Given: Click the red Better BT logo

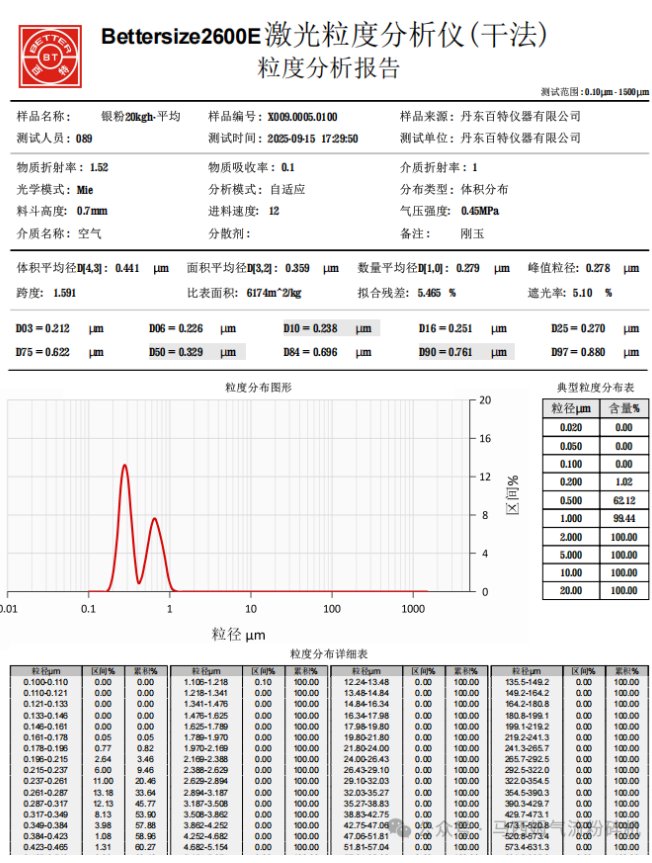Looking at the screenshot, I should tap(50, 56).
